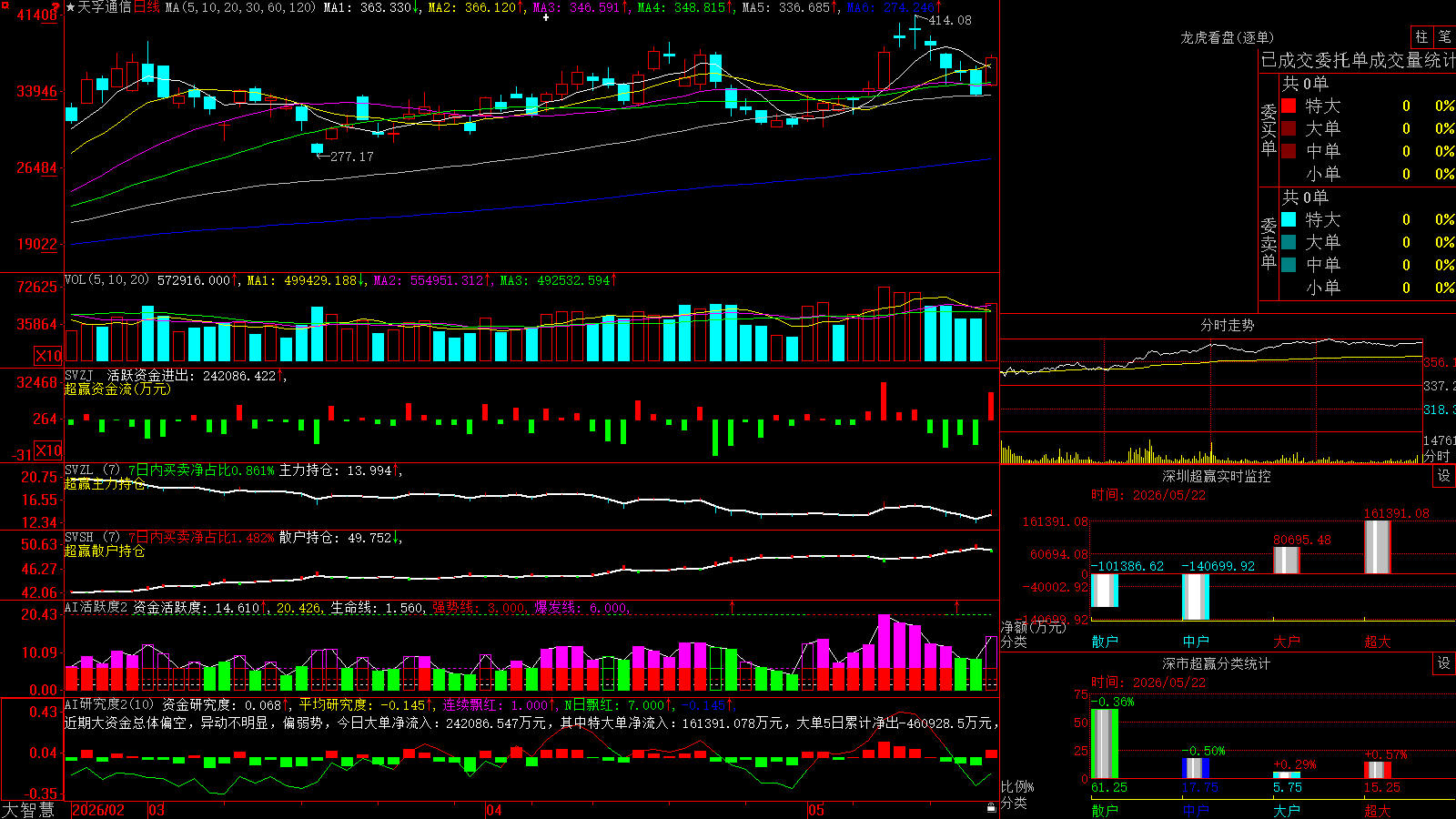Image resolution: width=1456 pixels, height=819 pixels.
Task: Click the teal 中单 swatch under 委卖单
Action: 1289,265
